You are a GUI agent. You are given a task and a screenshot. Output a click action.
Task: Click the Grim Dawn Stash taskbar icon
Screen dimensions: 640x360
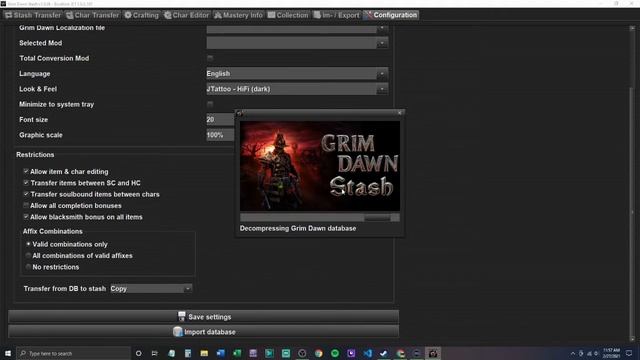click(433, 353)
